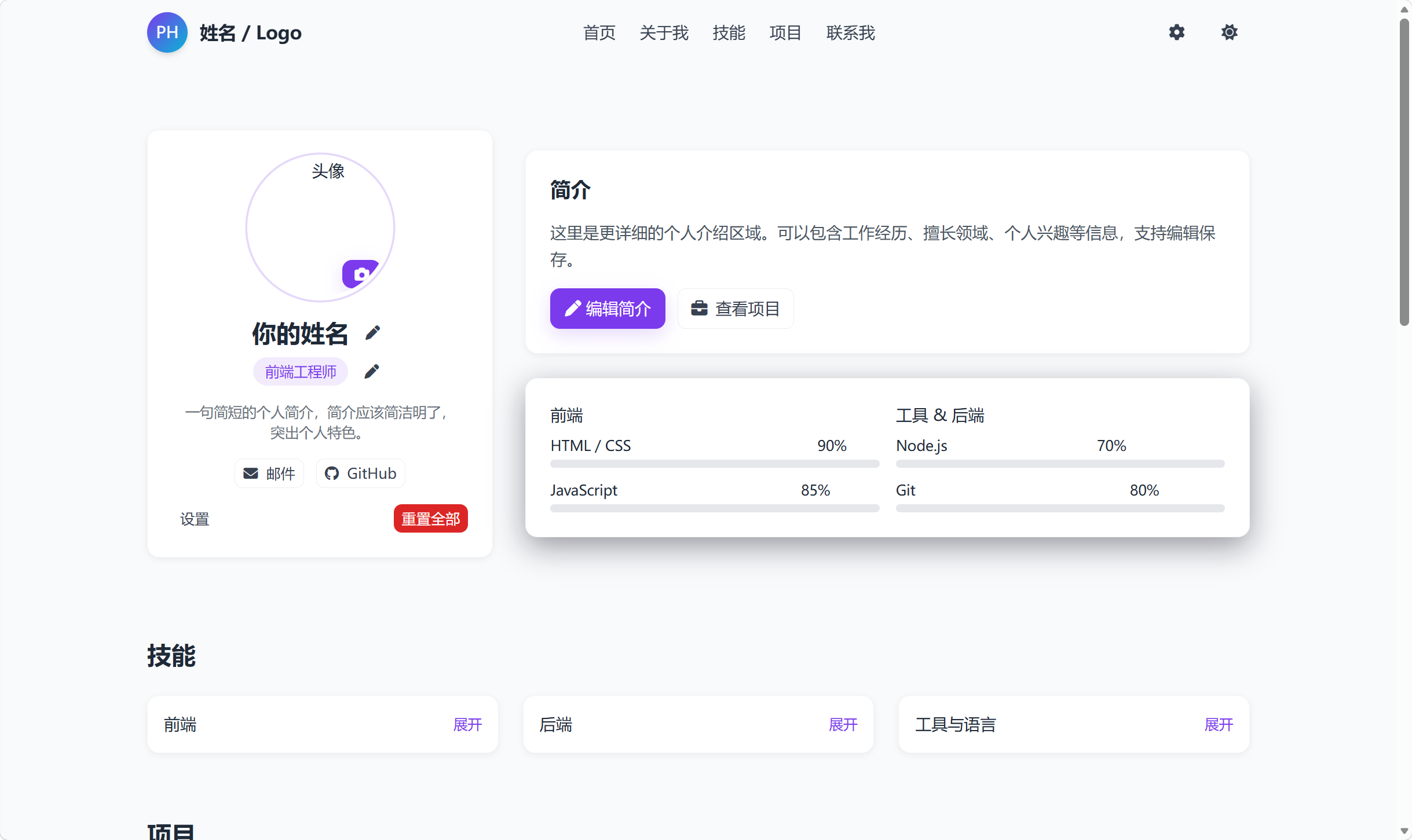This screenshot has height=840, width=1412.
Task: Expand the 后端 skills card
Action: point(843,724)
